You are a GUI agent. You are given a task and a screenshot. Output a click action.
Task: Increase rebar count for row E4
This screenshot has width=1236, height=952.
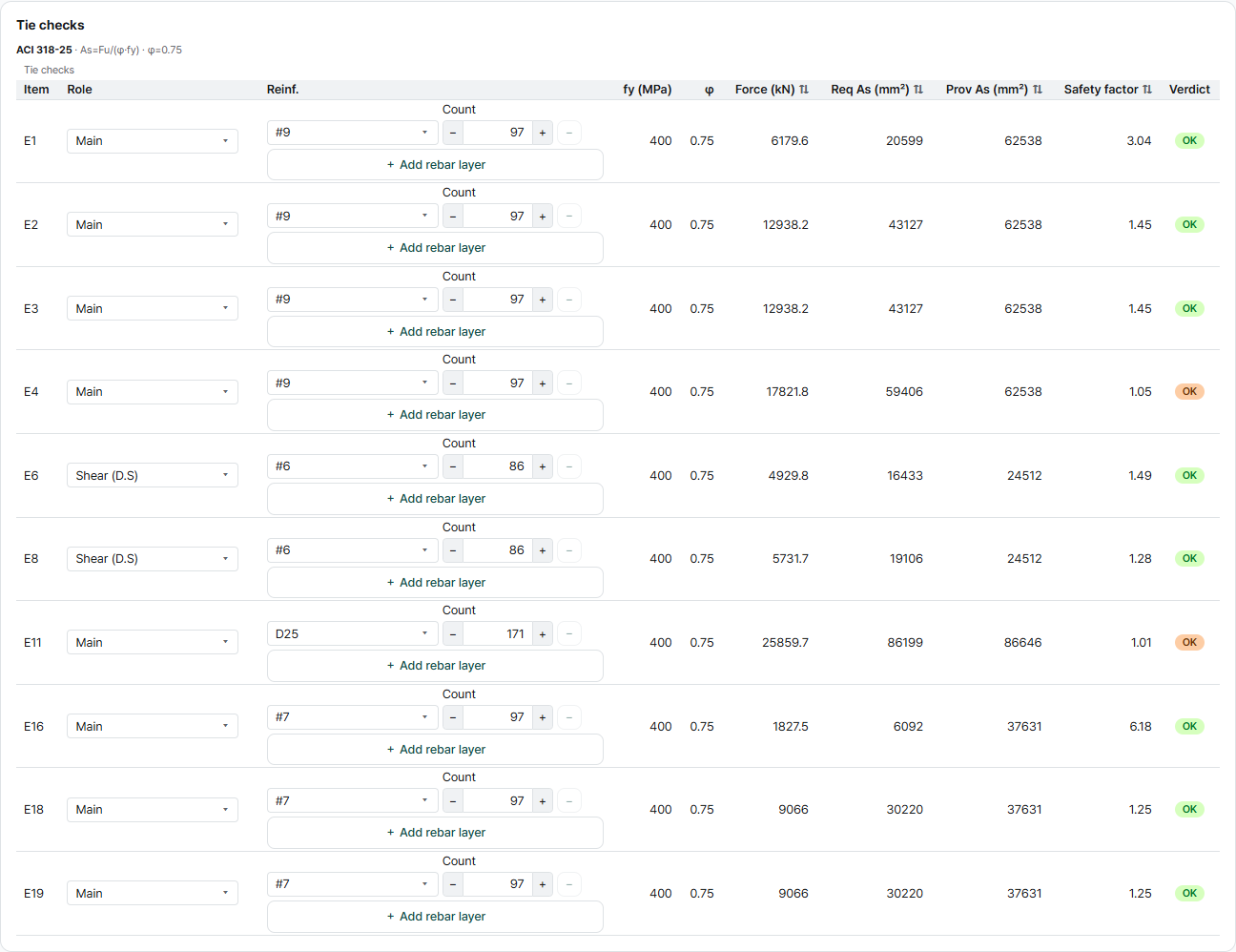pos(543,383)
